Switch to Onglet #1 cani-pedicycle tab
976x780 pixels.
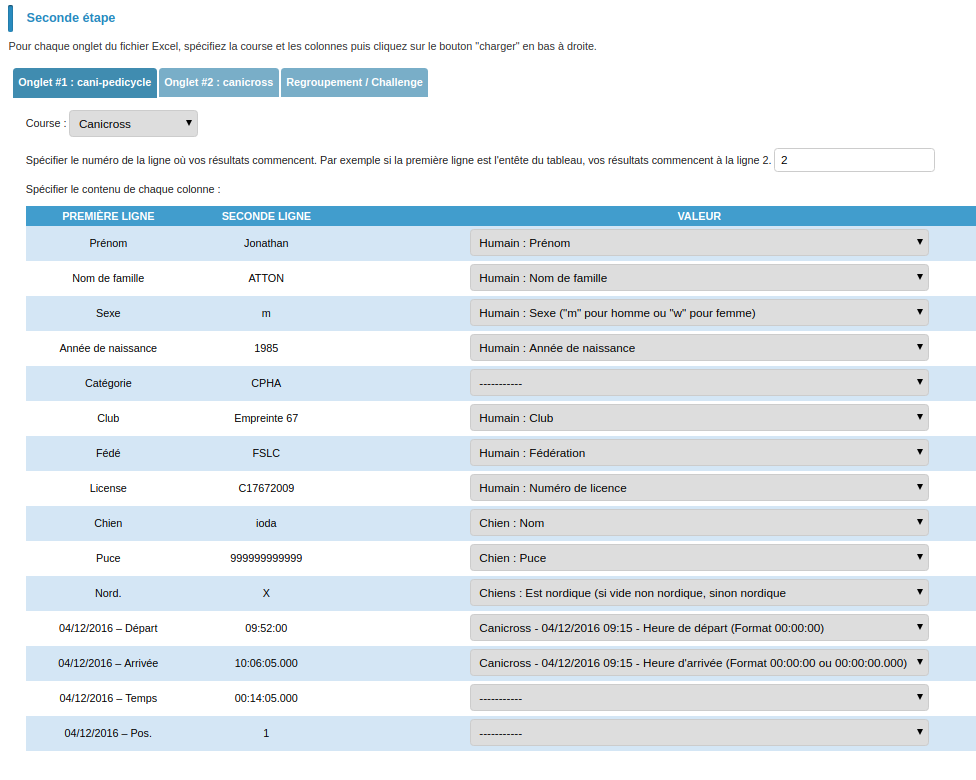(x=85, y=83)
